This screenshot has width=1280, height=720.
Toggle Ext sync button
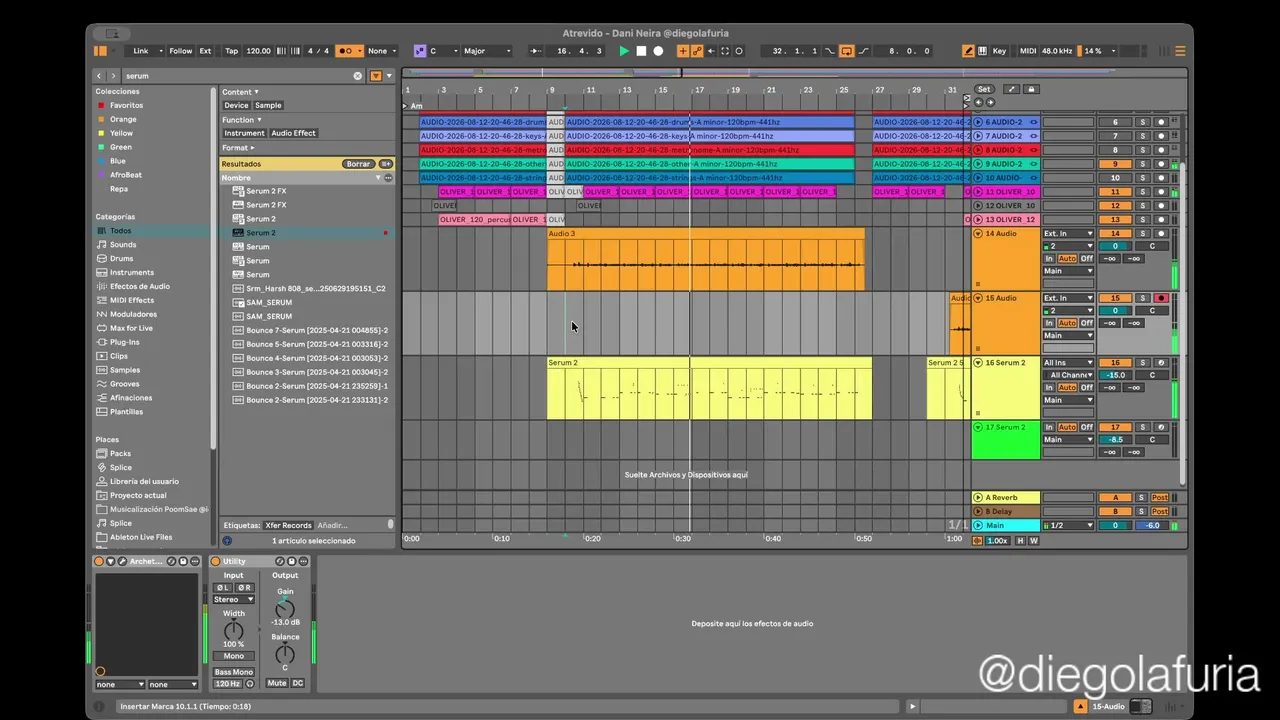[205, 51]
